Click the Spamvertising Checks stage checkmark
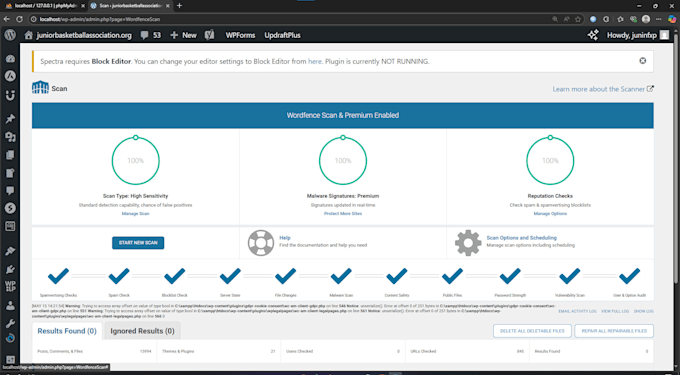 click(x=59, y=276)
